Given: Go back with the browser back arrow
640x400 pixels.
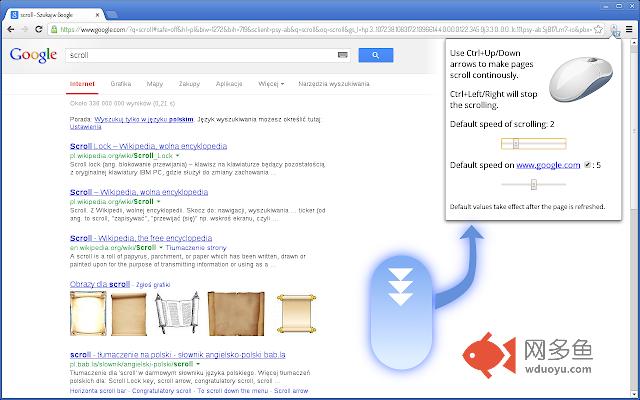Looking at the screenshot, I should [11, 29].
